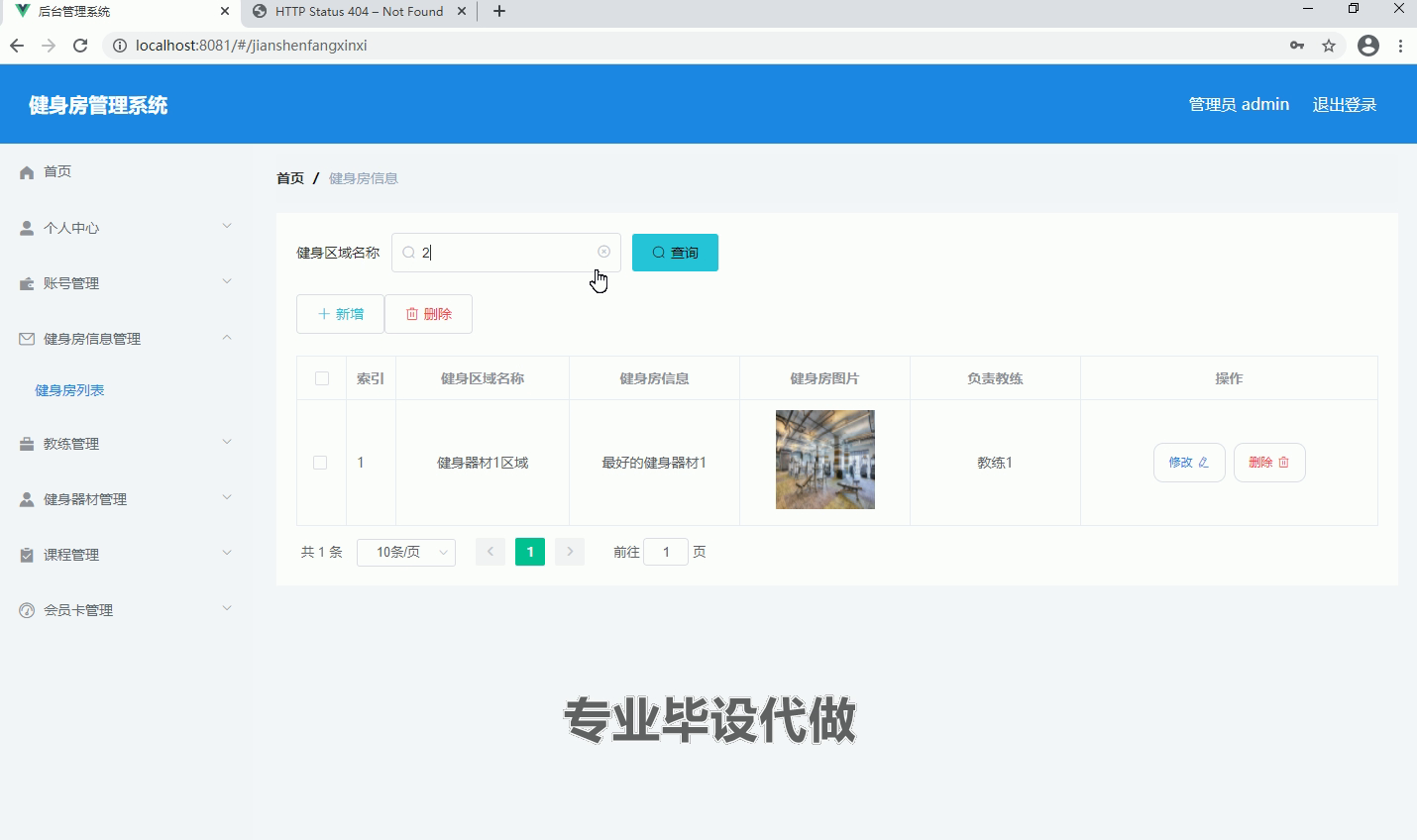Click the person icon for 个人中心

point(27,228)
